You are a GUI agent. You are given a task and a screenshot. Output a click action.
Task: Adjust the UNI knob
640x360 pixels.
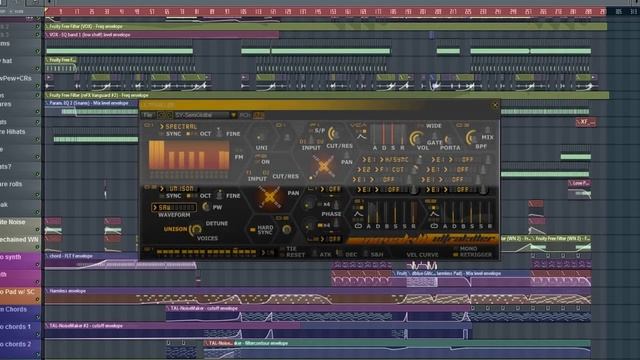click(261, 137)
